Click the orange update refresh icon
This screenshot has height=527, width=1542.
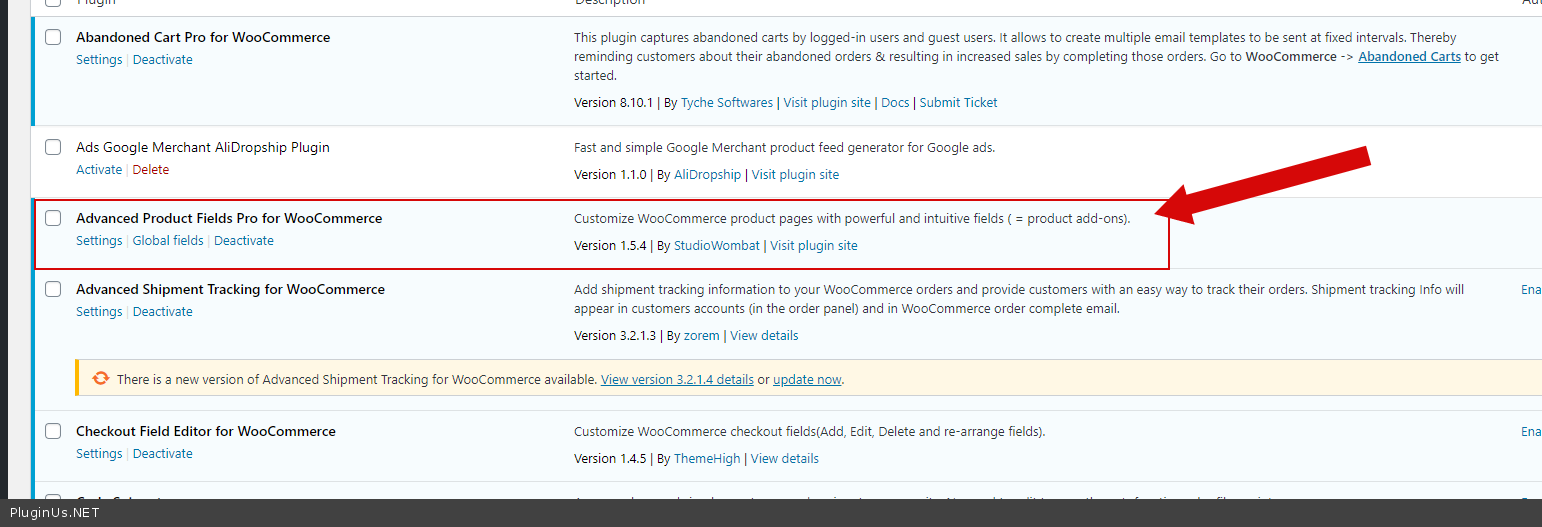[101, 378]
